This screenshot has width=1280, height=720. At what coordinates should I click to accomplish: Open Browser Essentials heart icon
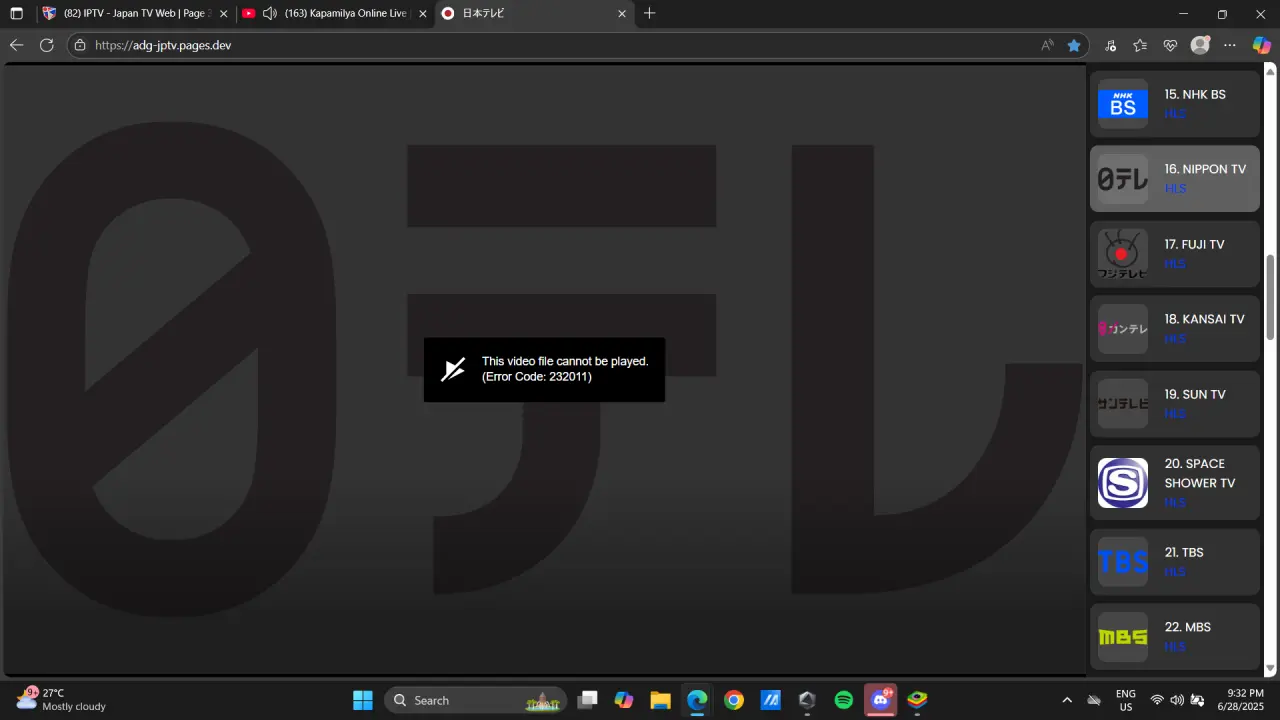(x=1170, y=45)
